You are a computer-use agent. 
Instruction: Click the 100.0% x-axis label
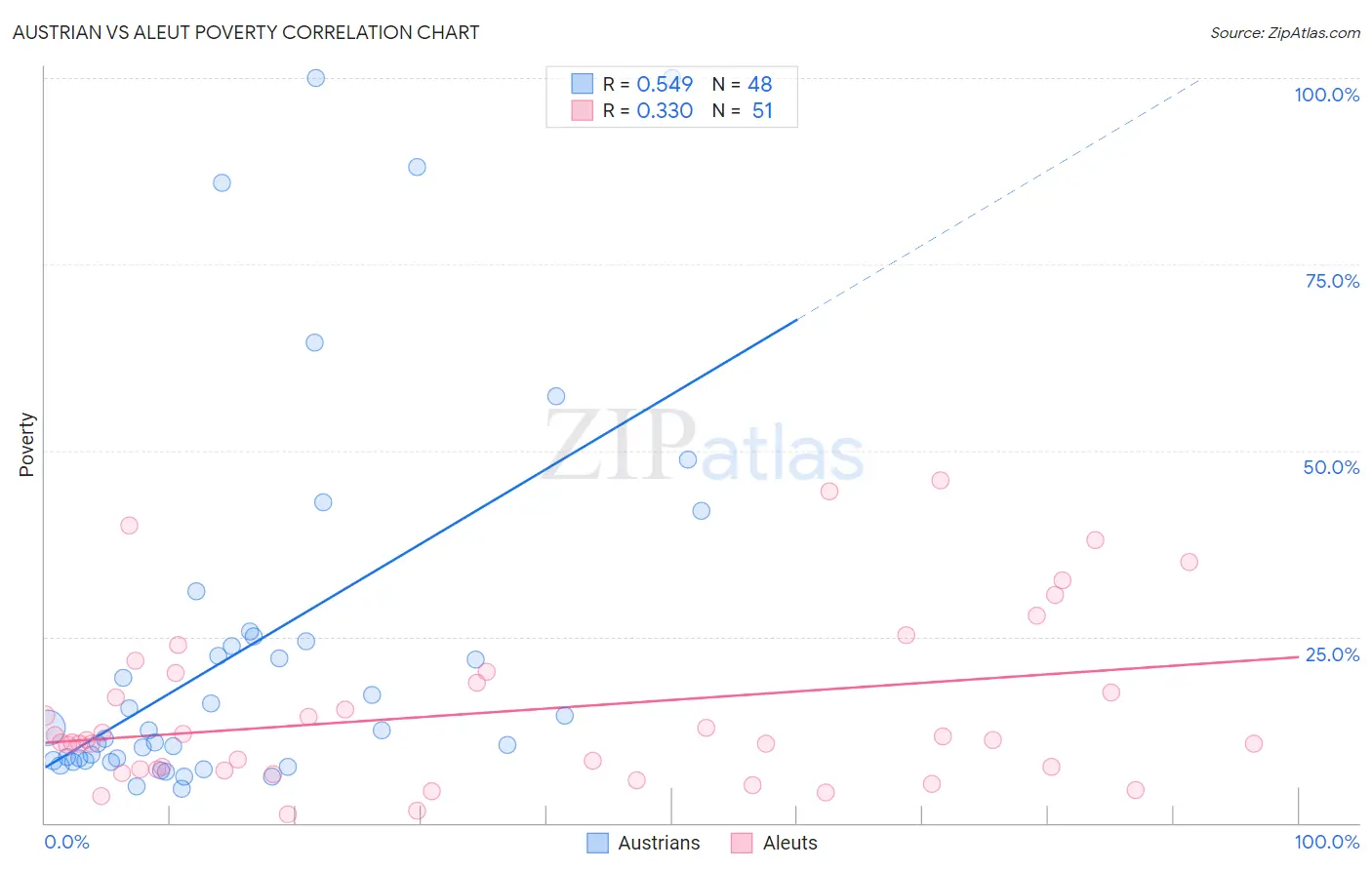click(1326, 842)
